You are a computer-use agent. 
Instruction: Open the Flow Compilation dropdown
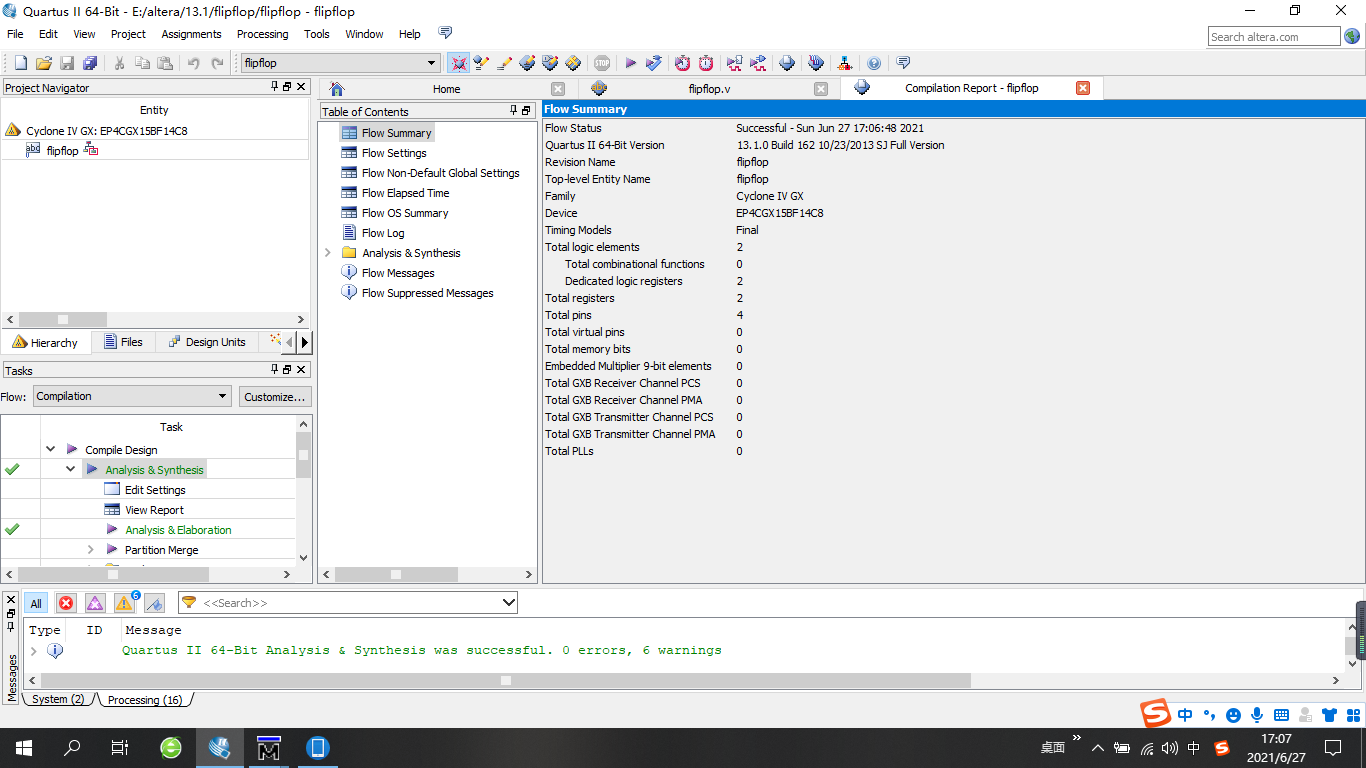coord(223,396)
